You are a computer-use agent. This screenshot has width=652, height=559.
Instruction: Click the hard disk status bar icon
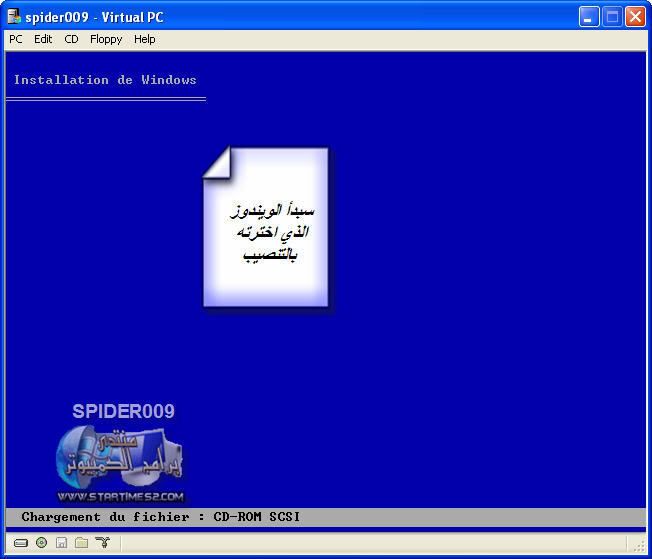(x=21, y=543)
